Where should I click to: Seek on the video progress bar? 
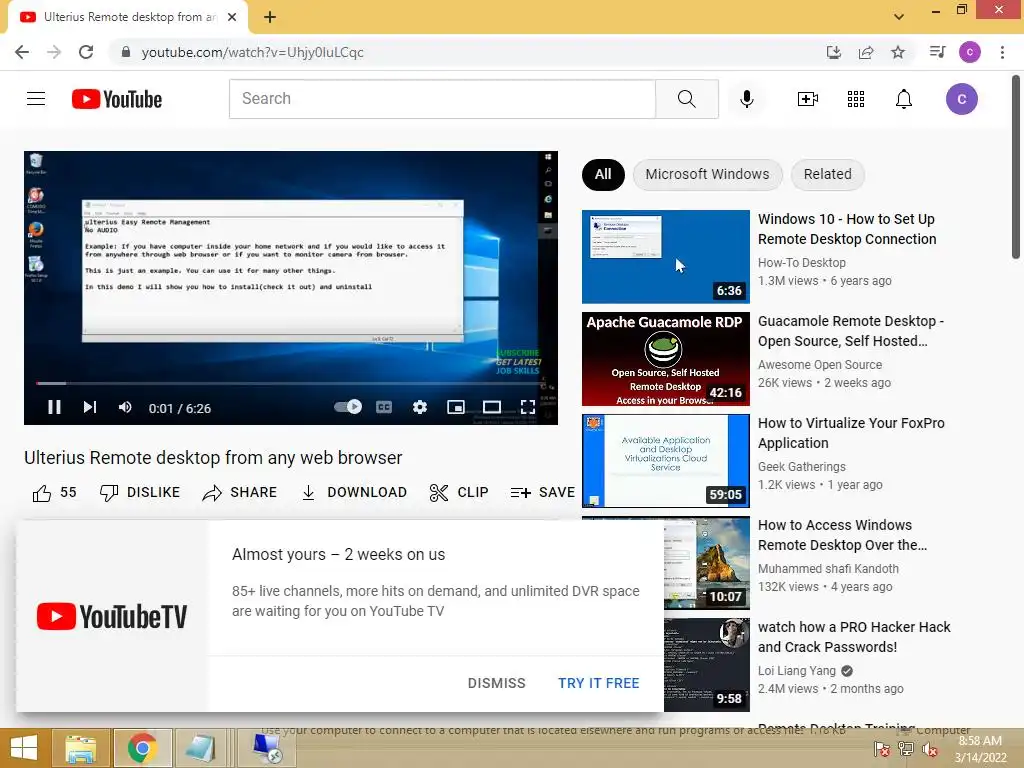[291, 383]
